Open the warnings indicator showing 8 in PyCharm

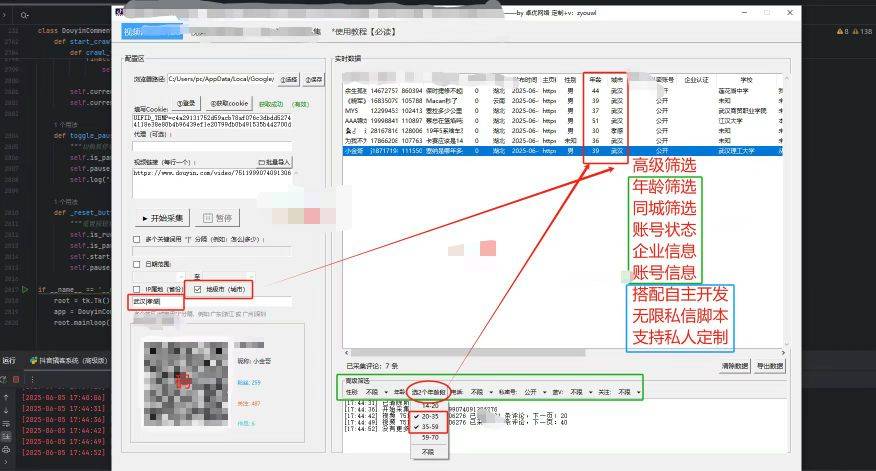tap(843, 32)
